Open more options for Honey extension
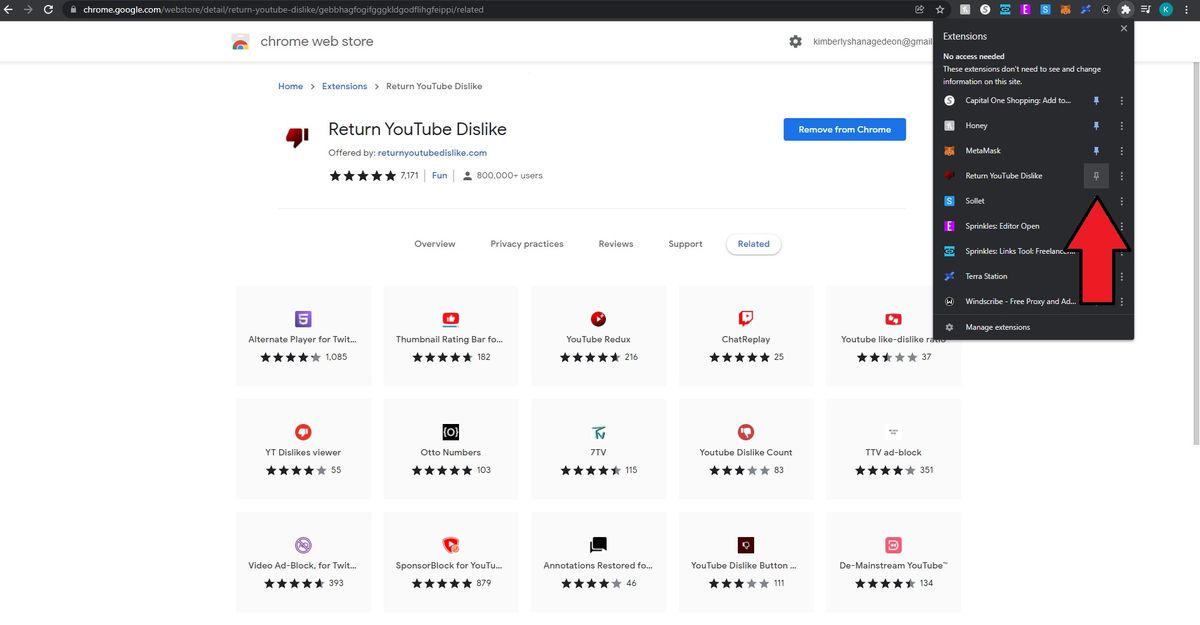 click(1121, 125)
